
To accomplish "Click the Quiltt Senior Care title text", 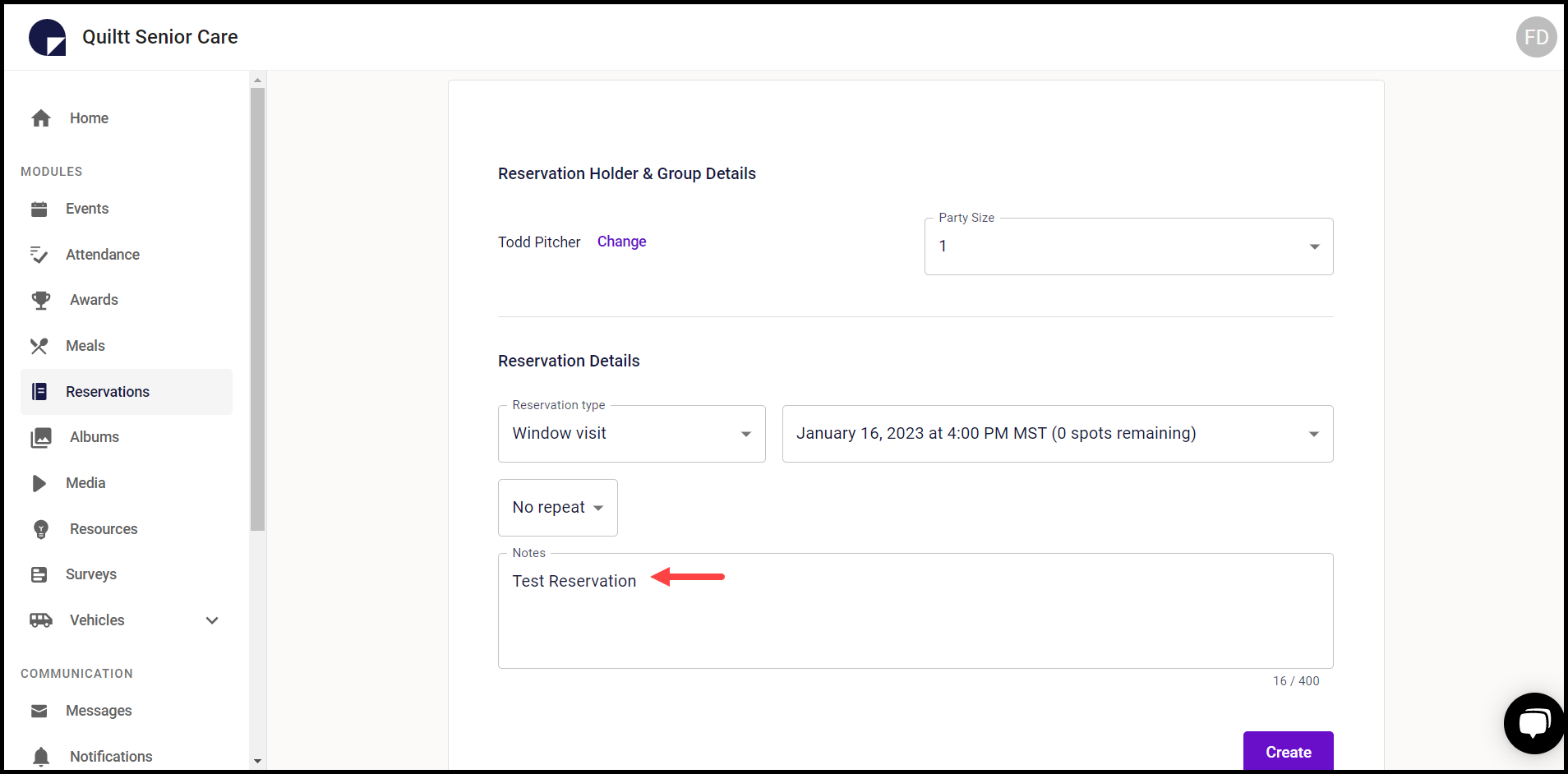I will 160,37.
